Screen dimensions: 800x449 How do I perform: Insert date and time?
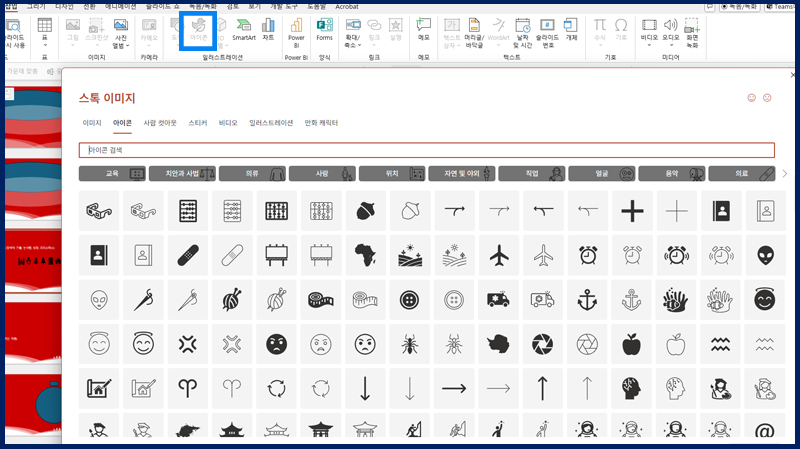tap(522, 33)
